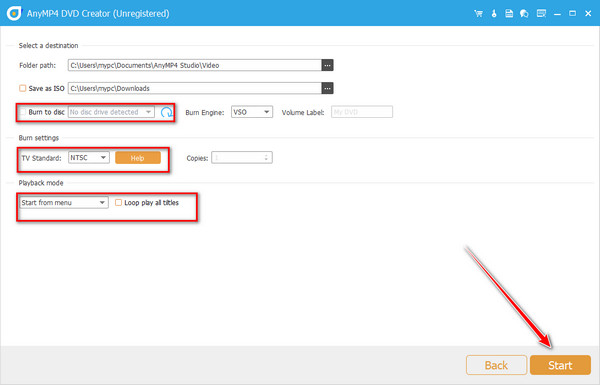Click into the Folder path field

point(195,65)
